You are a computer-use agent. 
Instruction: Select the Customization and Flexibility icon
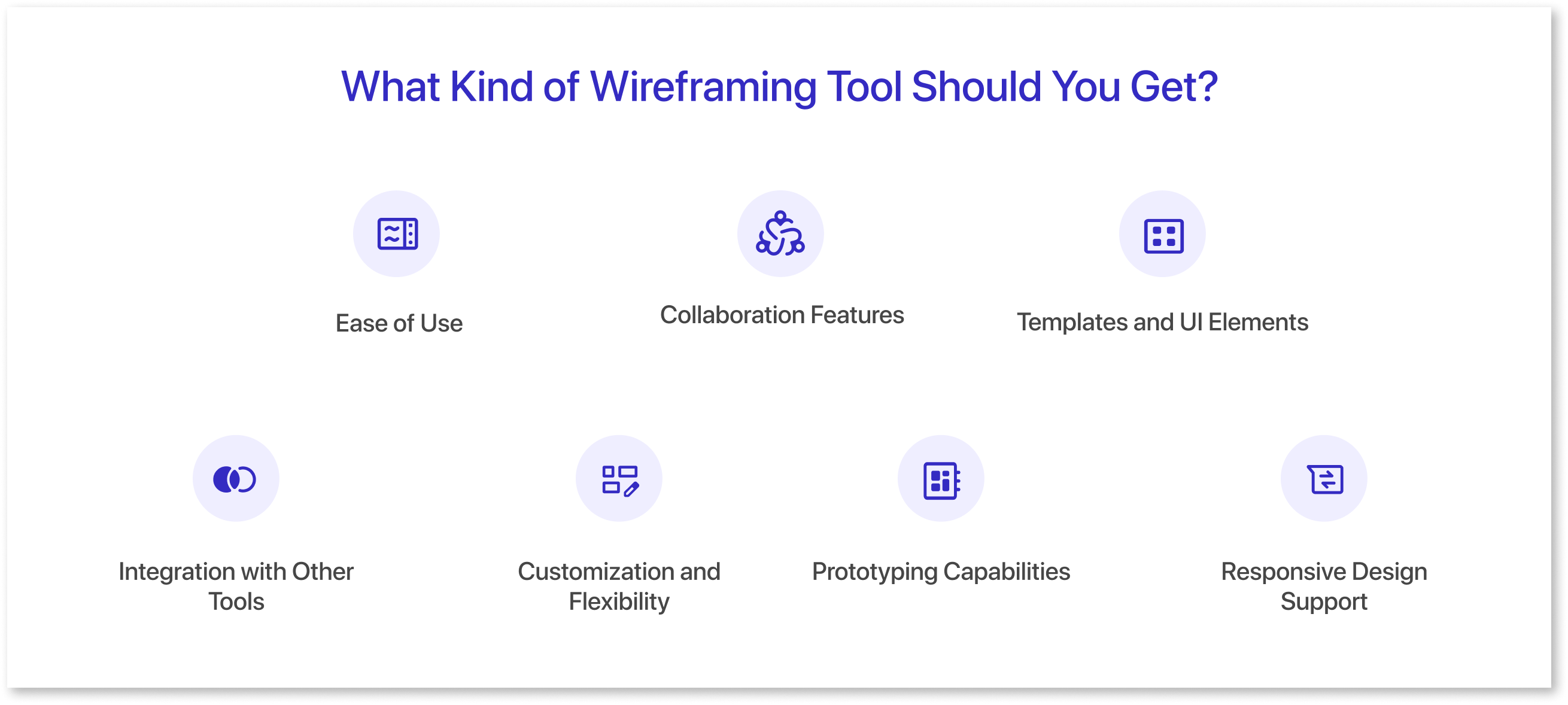coord(619,479)
